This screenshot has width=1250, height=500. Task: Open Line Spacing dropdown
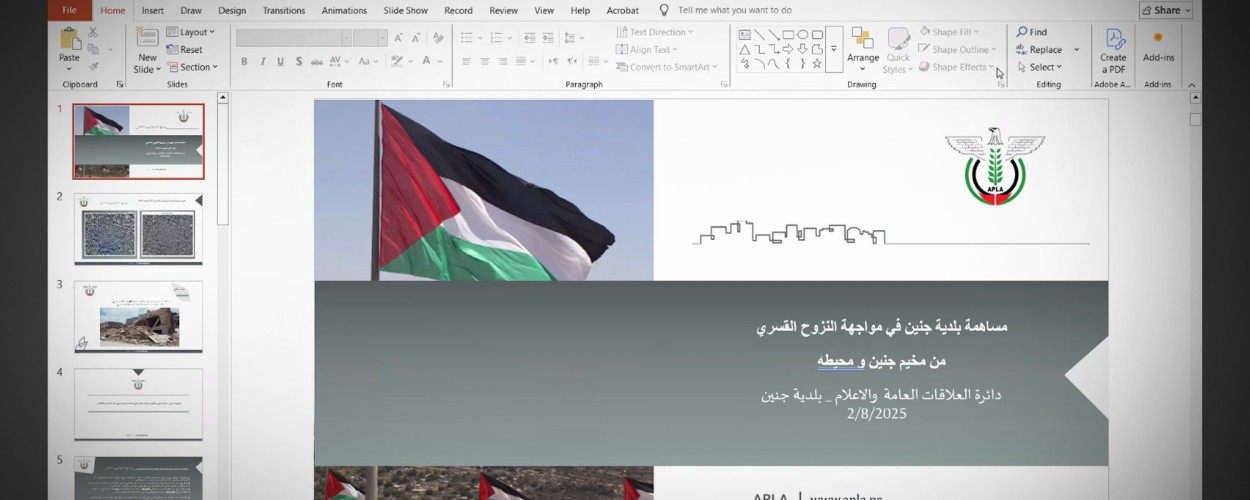[x=576, y=38]
